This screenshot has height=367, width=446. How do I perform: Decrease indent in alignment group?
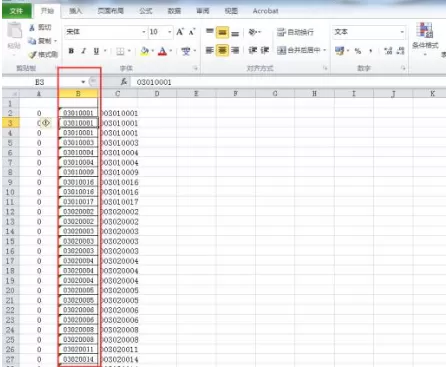[x=253, y=50]
